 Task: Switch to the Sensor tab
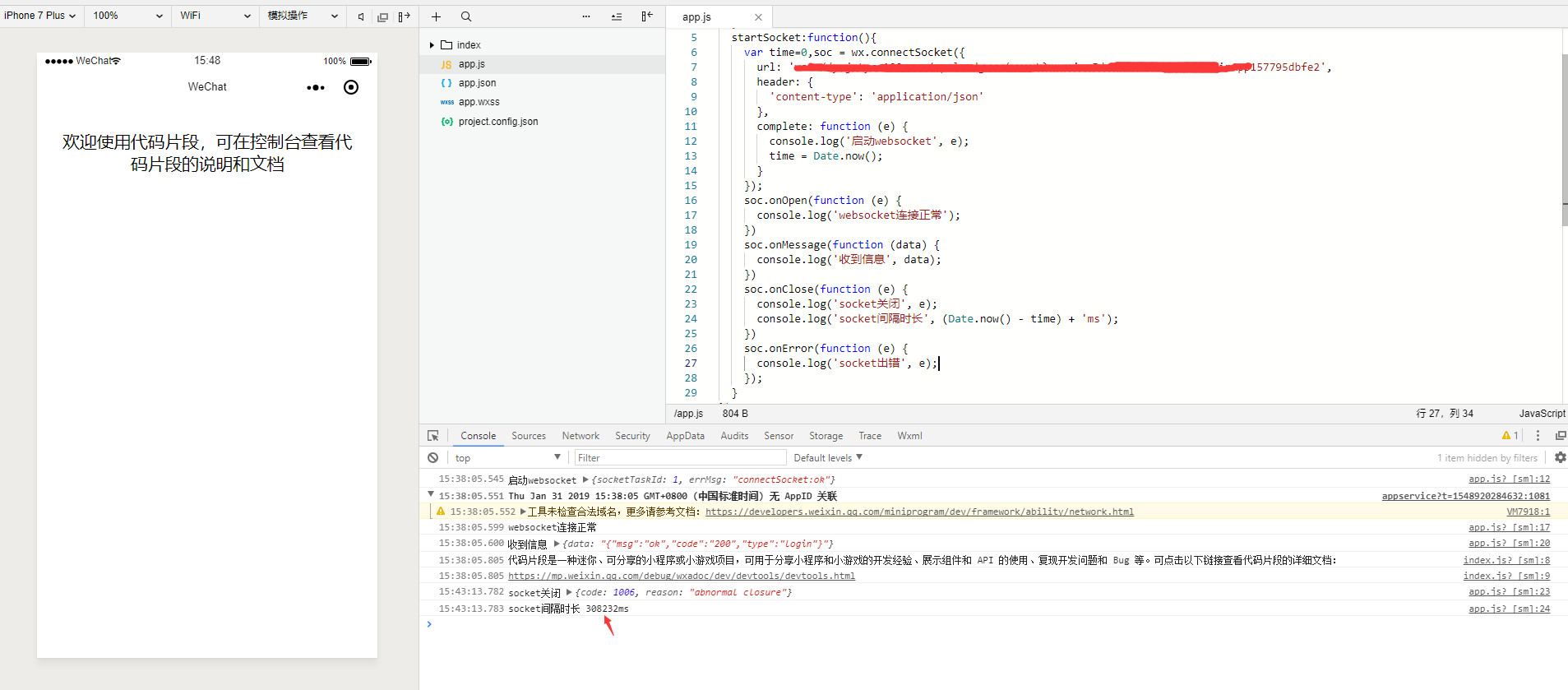point(779,436)
